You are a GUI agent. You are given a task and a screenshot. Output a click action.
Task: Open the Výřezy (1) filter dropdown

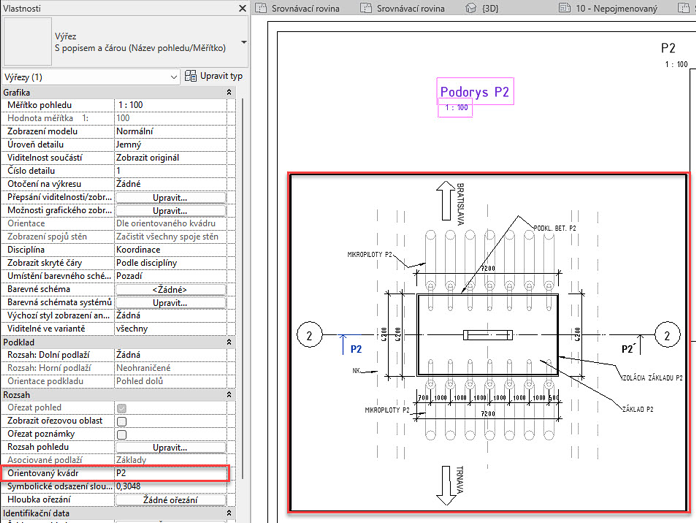coord(172,77)
